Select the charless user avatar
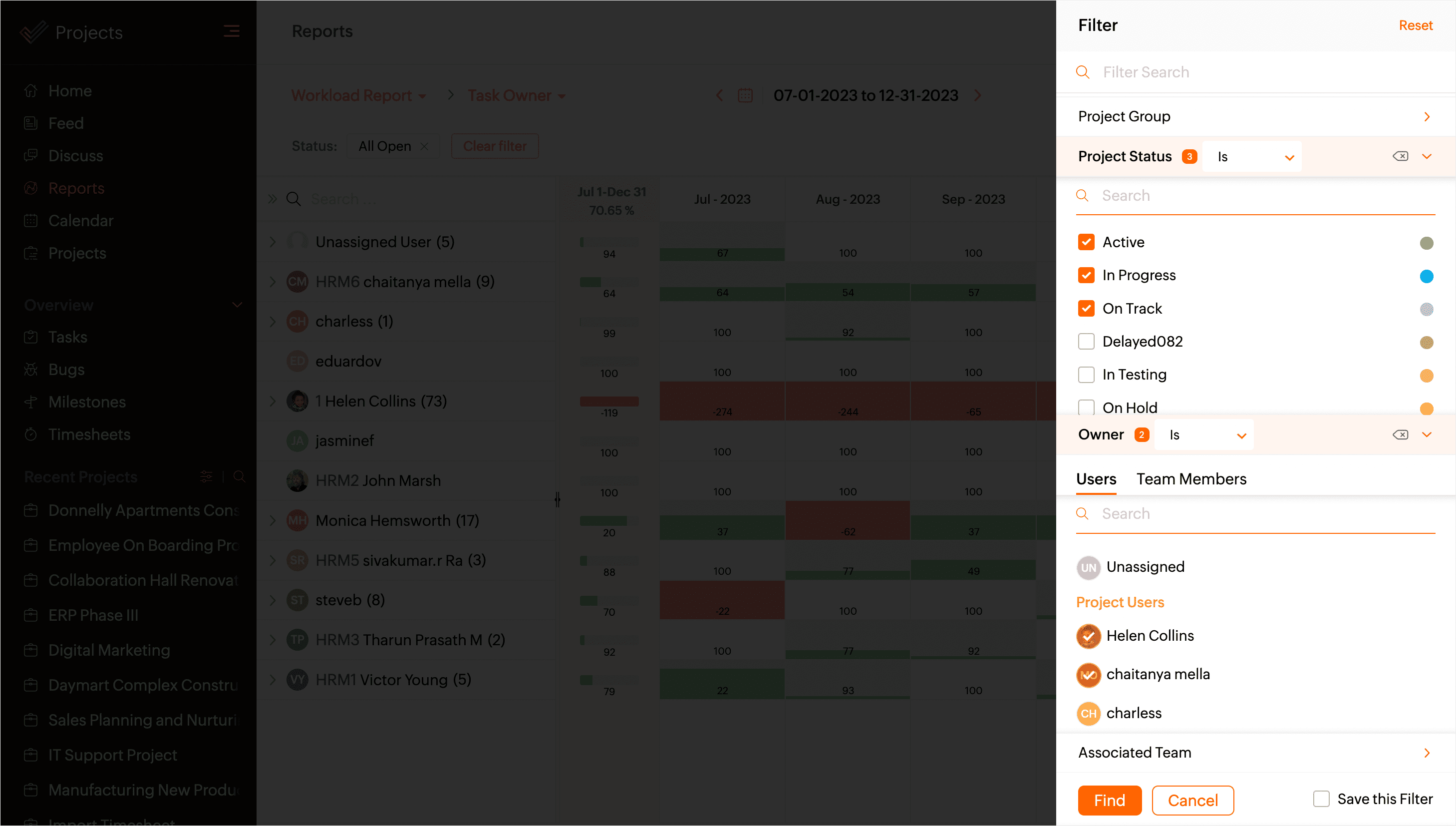Image resolution: width=1456 pixels, height=826 pixels. (1088, 713)
